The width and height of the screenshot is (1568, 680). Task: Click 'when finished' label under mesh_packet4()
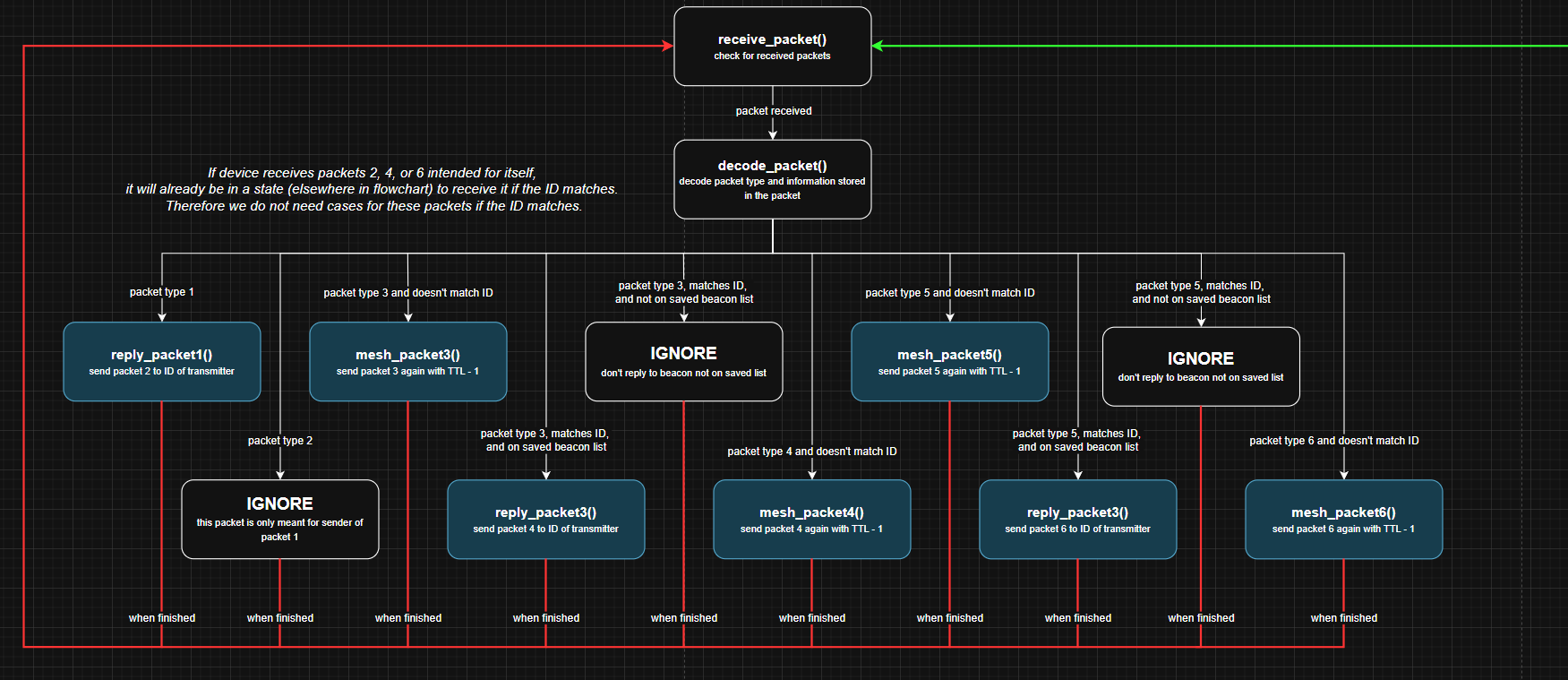point(812,618)
